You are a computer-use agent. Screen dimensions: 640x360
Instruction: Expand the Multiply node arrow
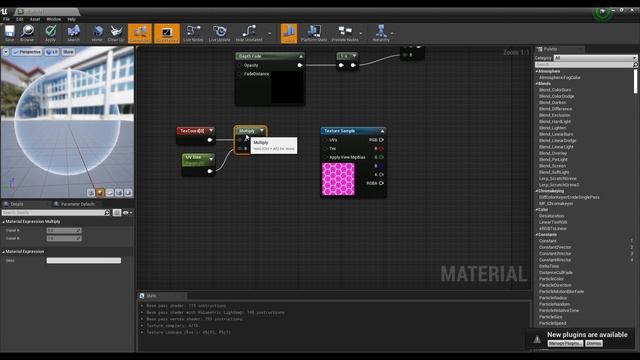pyautogui.click(x=262, y=131)
